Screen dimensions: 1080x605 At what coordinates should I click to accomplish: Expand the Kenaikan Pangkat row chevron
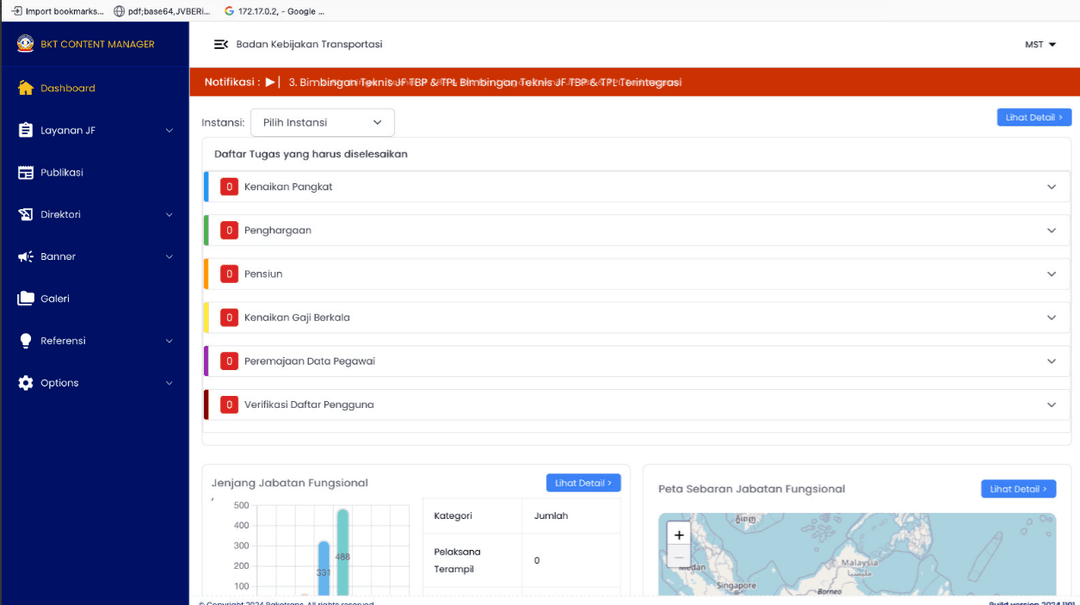click(x=1051, y=187)
